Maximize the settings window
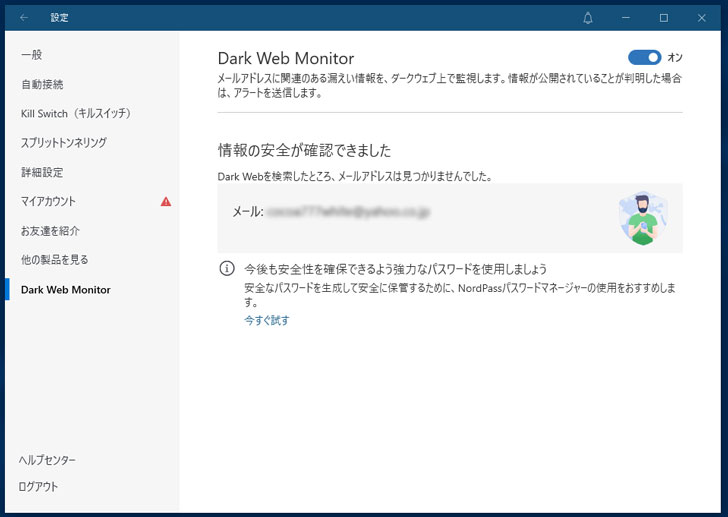Viewport: 728px width, 517px height. click(x=664, y=18)
